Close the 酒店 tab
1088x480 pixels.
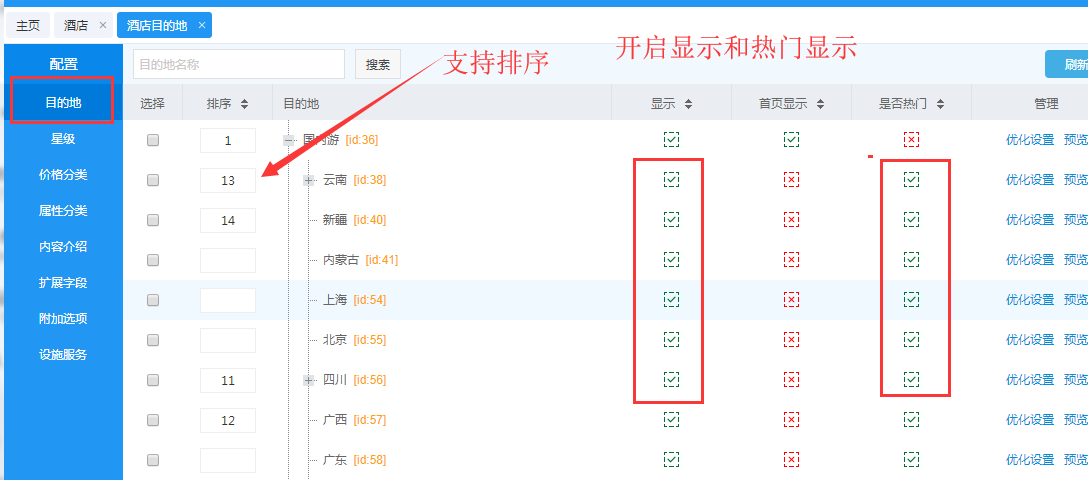pos(103,25)
